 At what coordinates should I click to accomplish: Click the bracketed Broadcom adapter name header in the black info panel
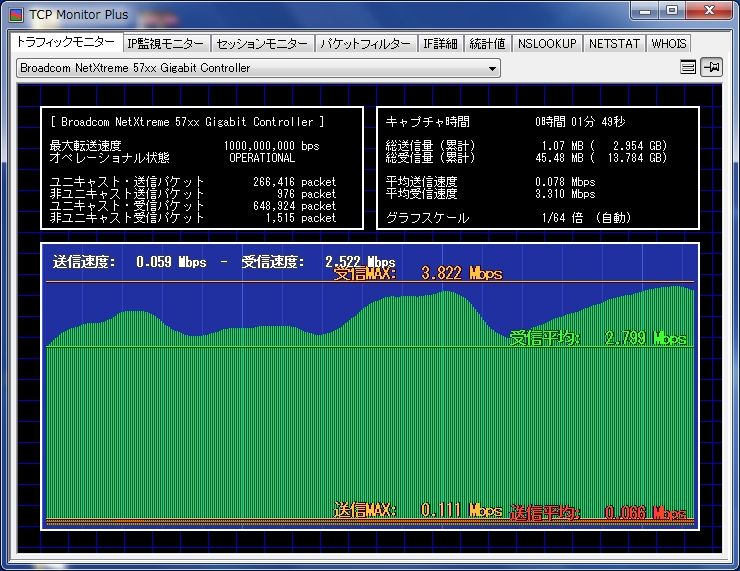point(187,122)
